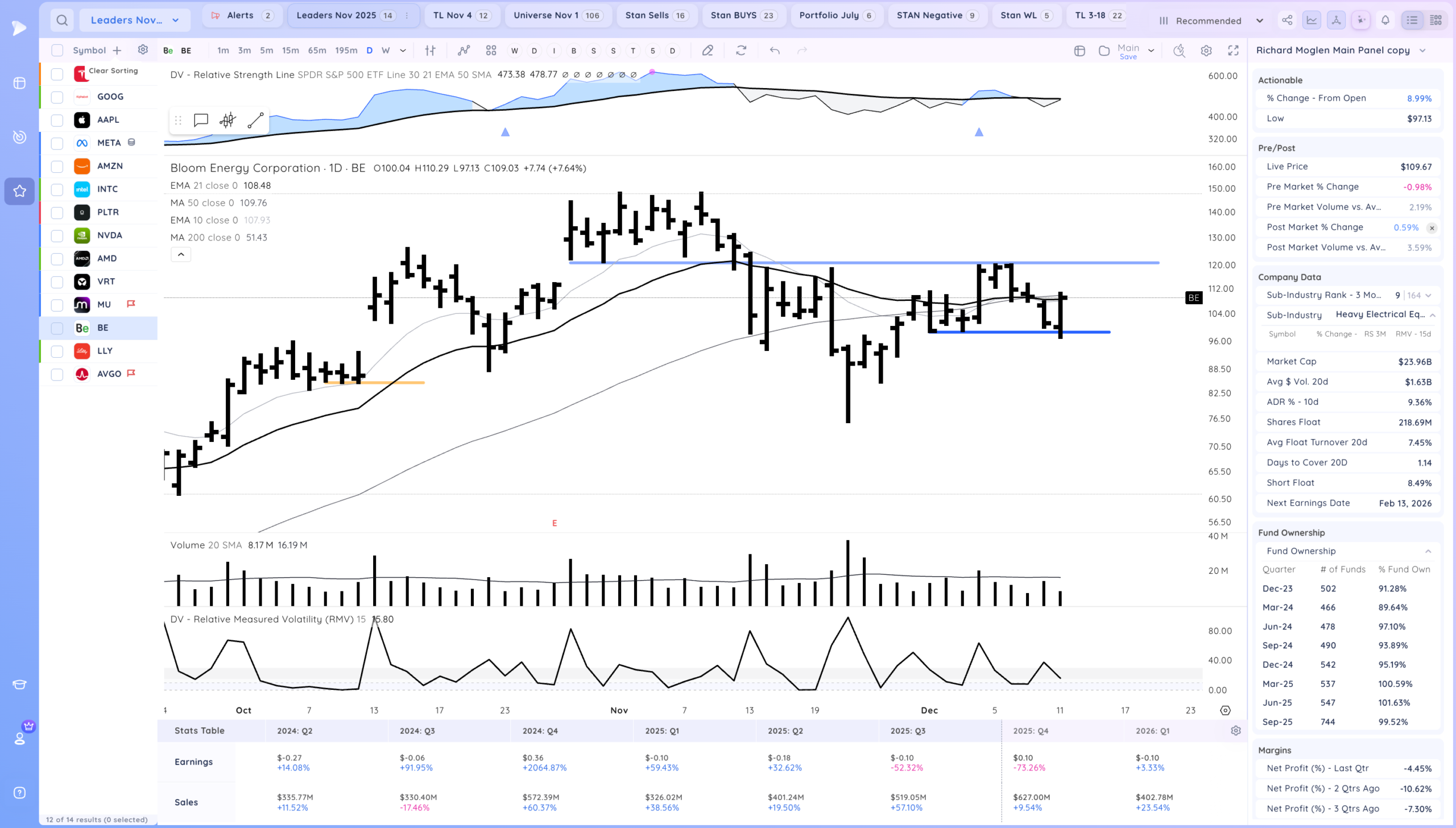Collapse the indicator legend chevron

181,255
